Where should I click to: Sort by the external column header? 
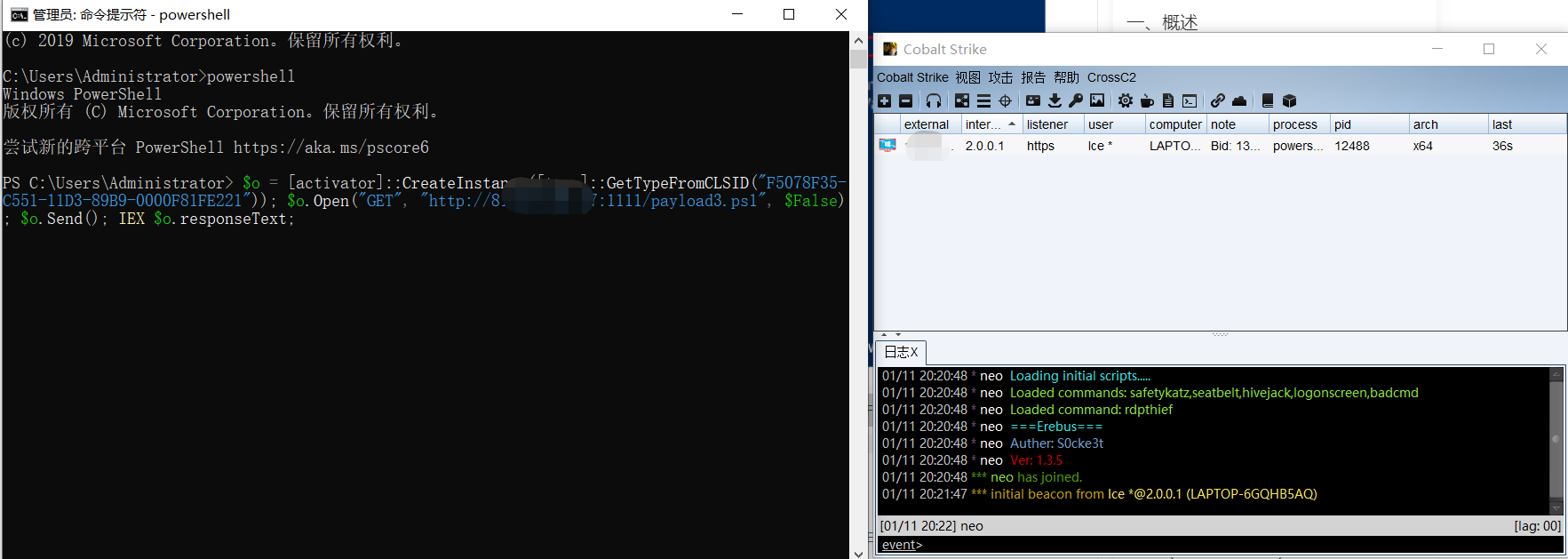click(930, 124)
